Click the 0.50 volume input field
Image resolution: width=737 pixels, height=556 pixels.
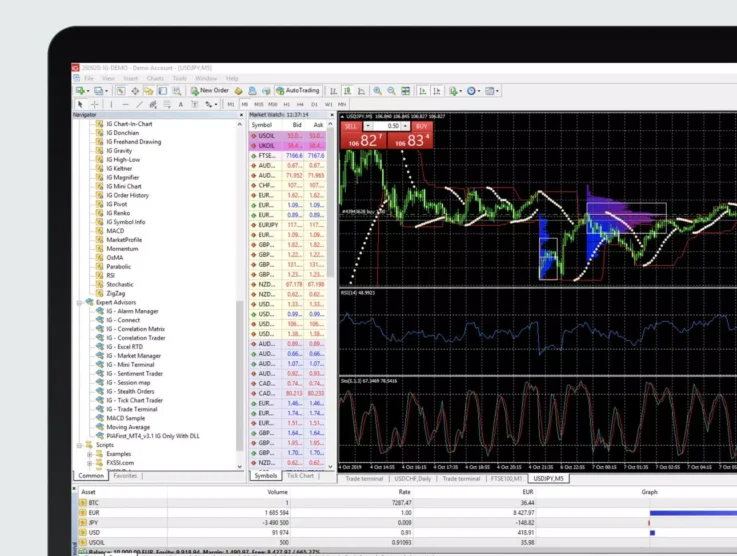pos(386,126)
